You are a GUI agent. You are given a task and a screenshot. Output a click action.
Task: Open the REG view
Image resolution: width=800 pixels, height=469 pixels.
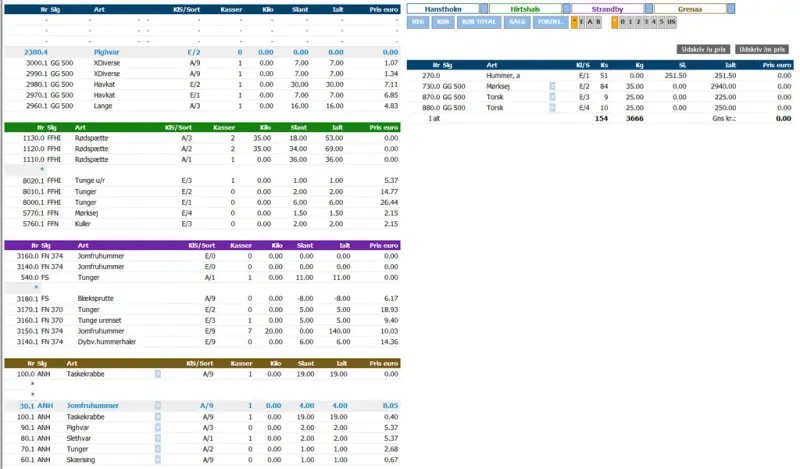(418, 22)
